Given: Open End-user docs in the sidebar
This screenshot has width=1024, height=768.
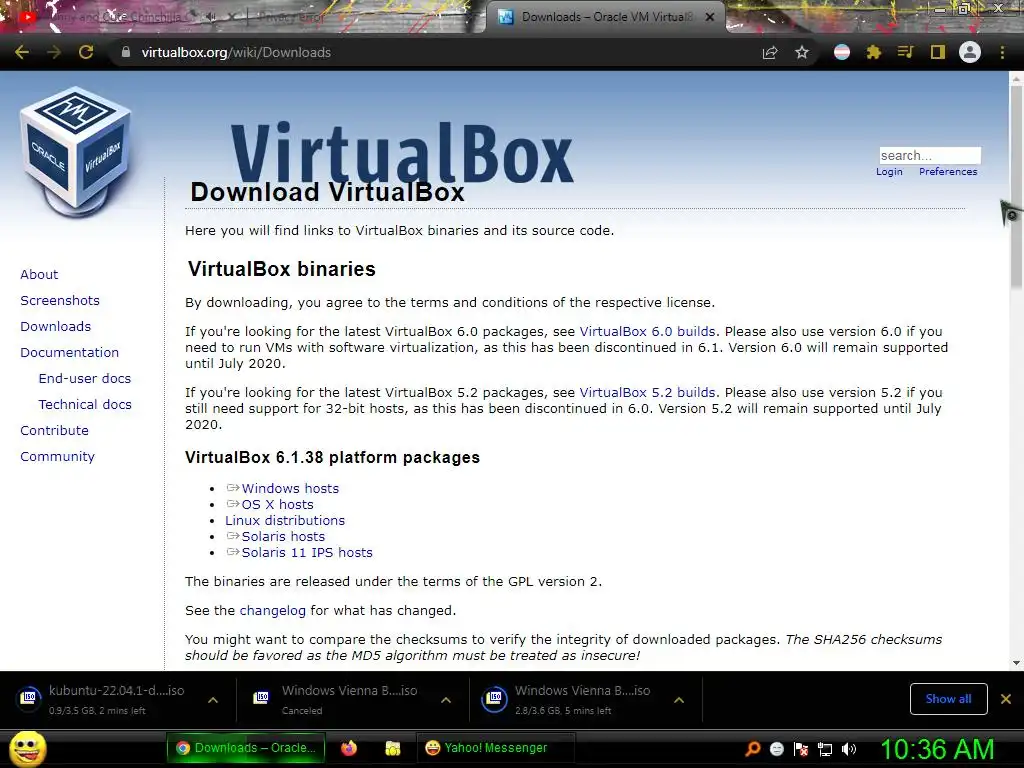Looking at the screenshot, I should 85,379.
